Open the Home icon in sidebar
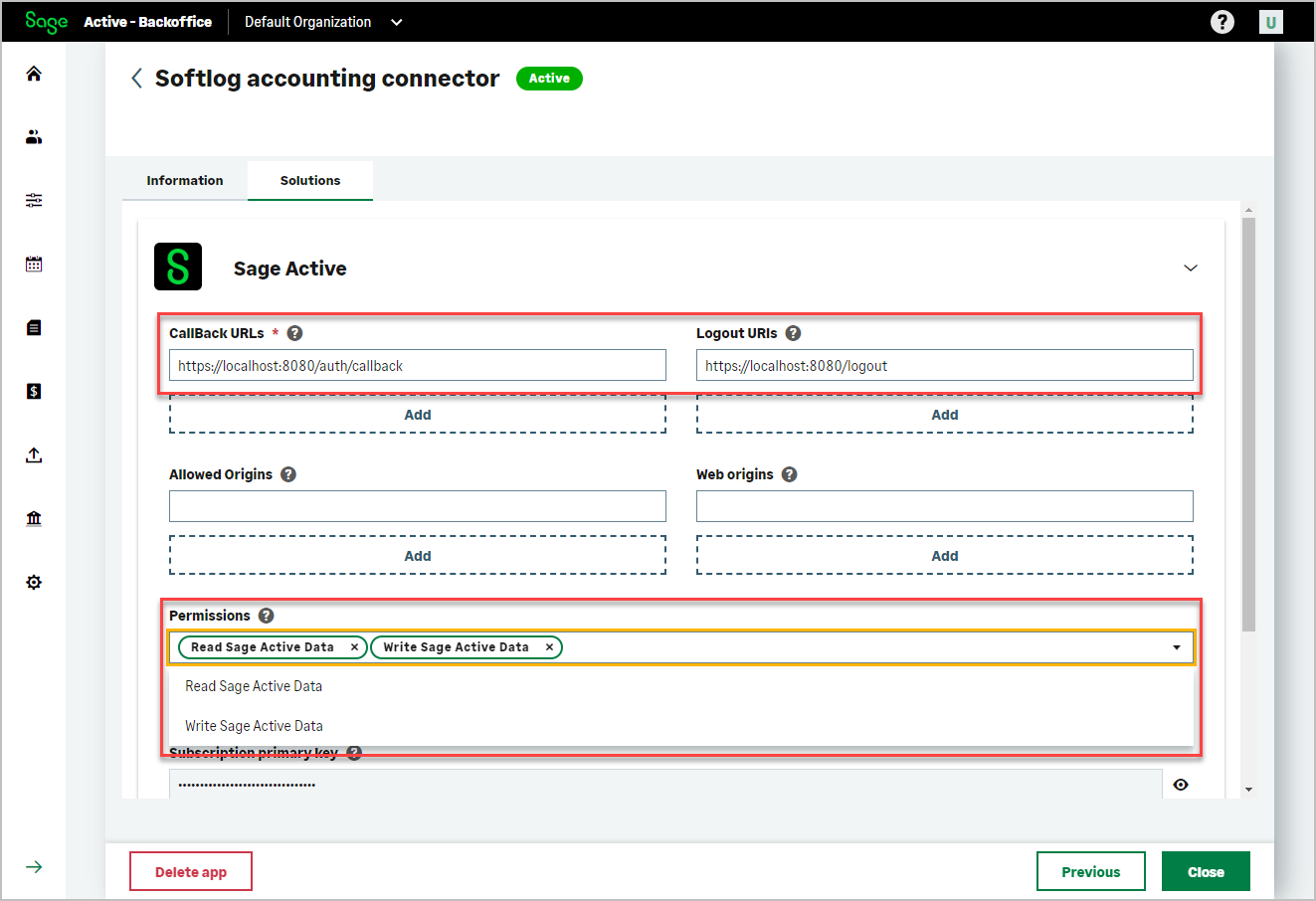The image size is (1316, 901). 34,74
